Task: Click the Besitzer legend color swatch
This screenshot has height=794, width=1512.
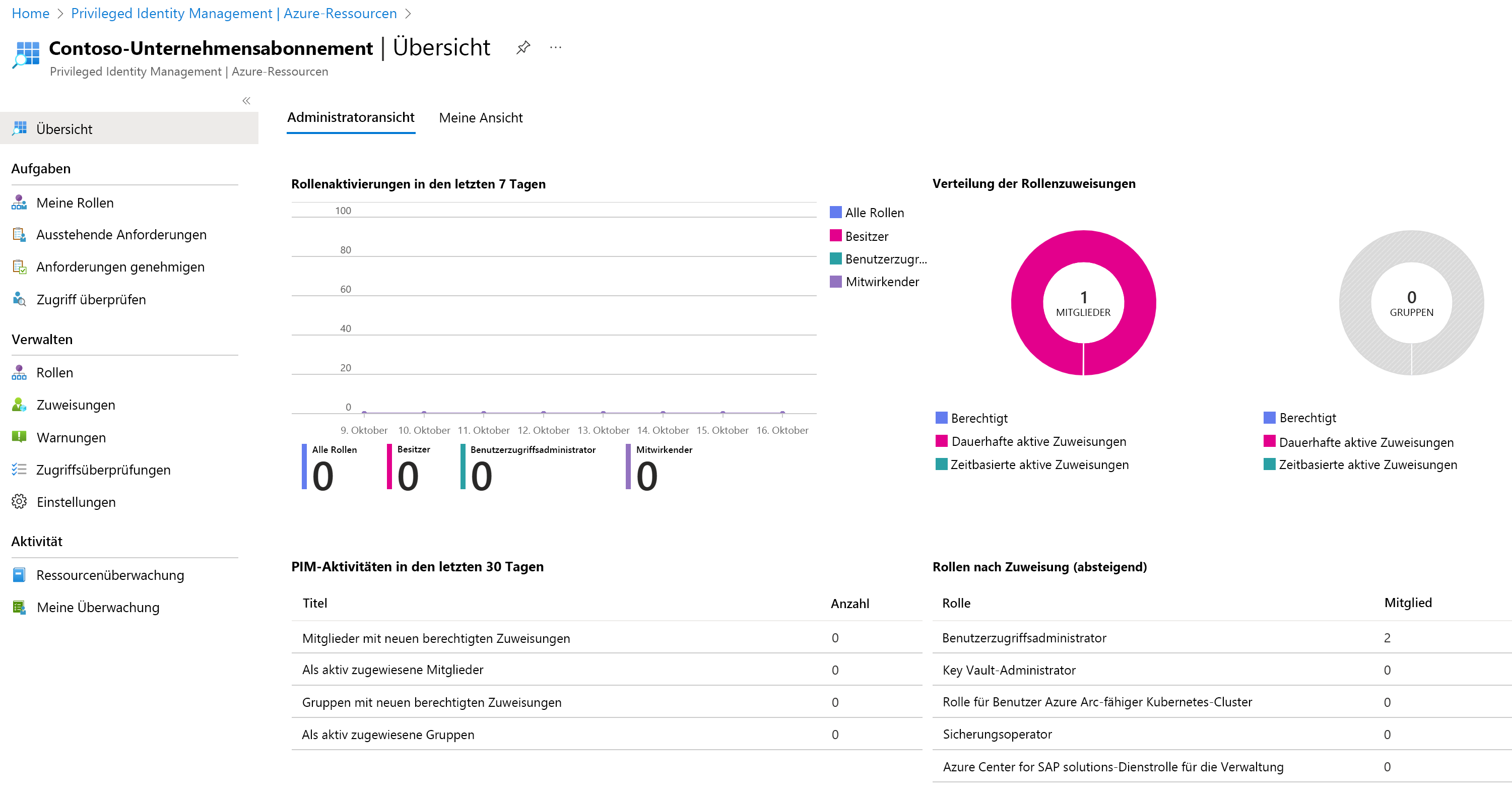Action: tap(835, 235)
